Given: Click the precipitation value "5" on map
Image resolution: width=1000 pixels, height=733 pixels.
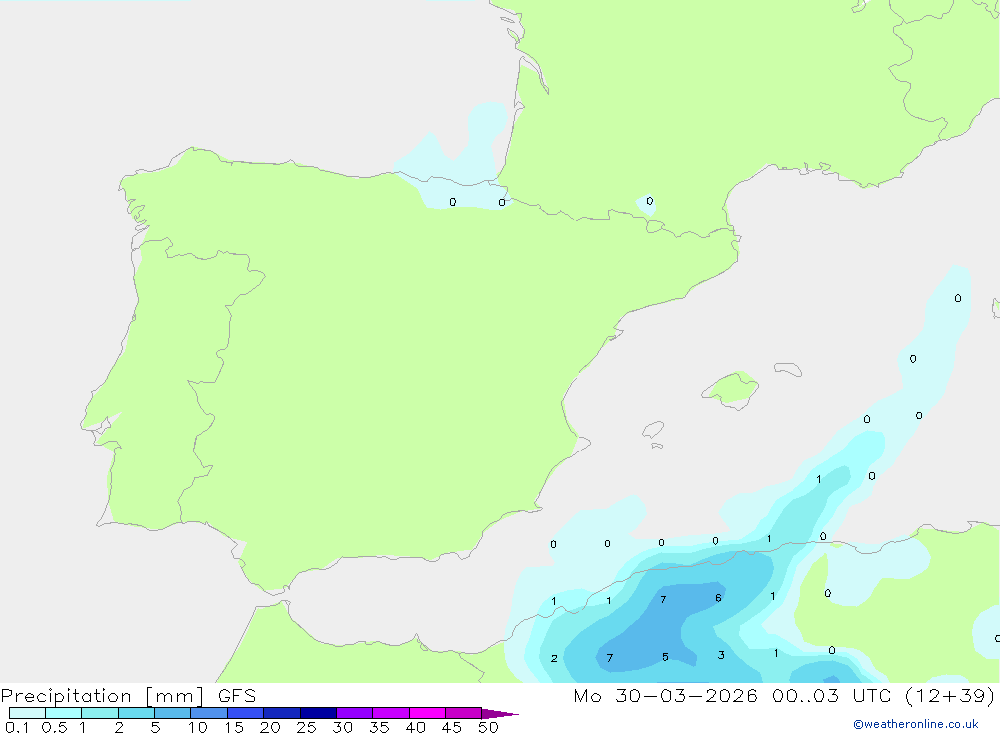Looking at the screenshot, I should click(x=665, y=656).
